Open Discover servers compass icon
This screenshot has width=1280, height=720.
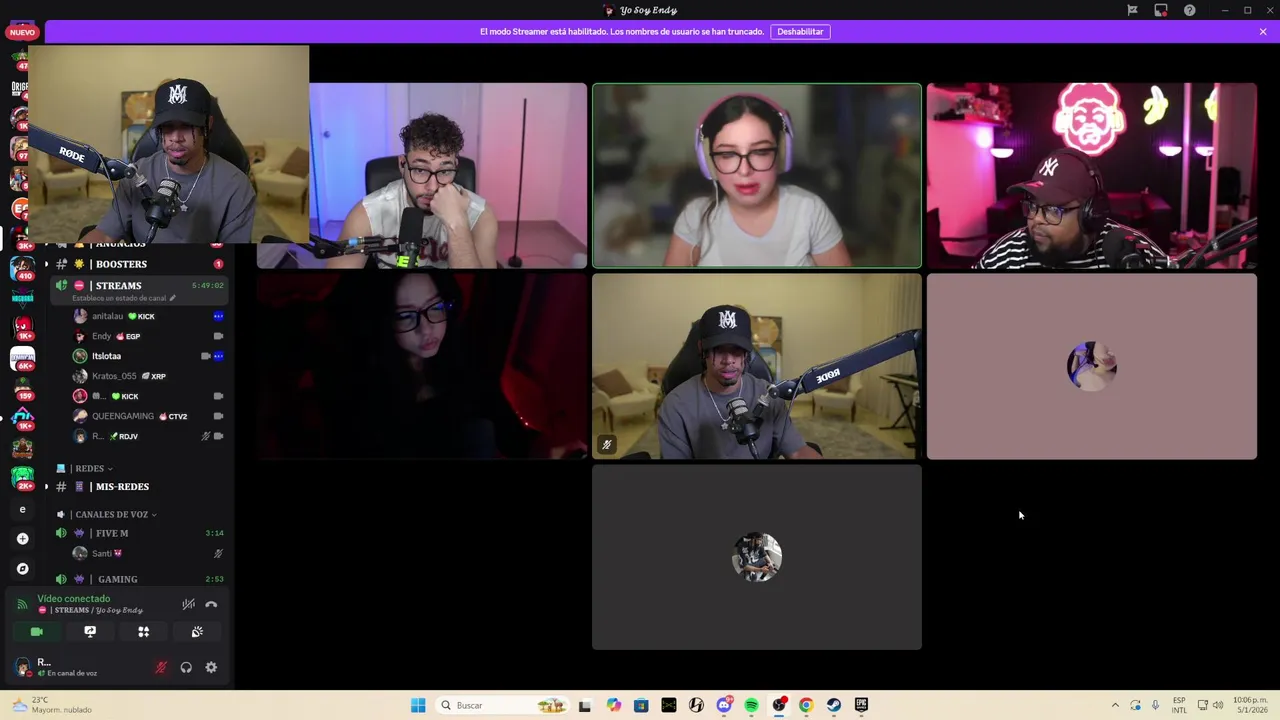point(22,569)
